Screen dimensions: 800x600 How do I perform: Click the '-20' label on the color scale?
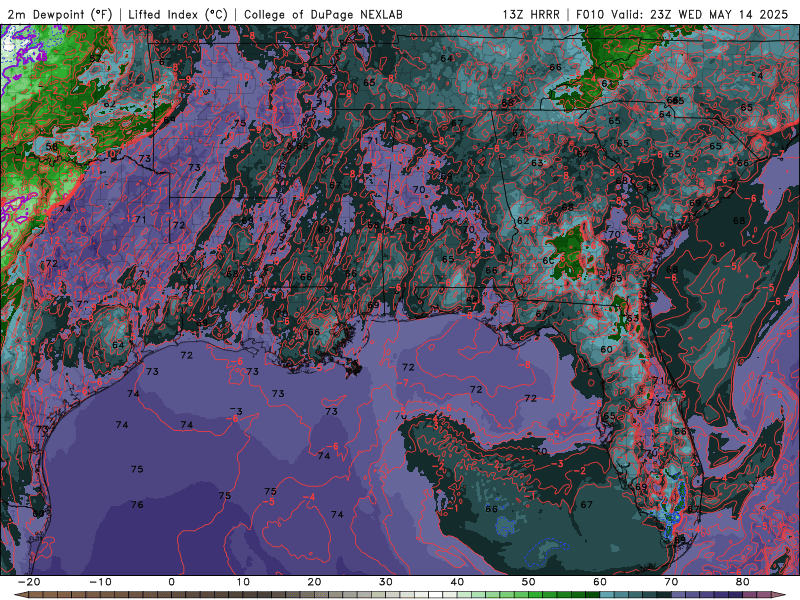click(x=29, y=582)
